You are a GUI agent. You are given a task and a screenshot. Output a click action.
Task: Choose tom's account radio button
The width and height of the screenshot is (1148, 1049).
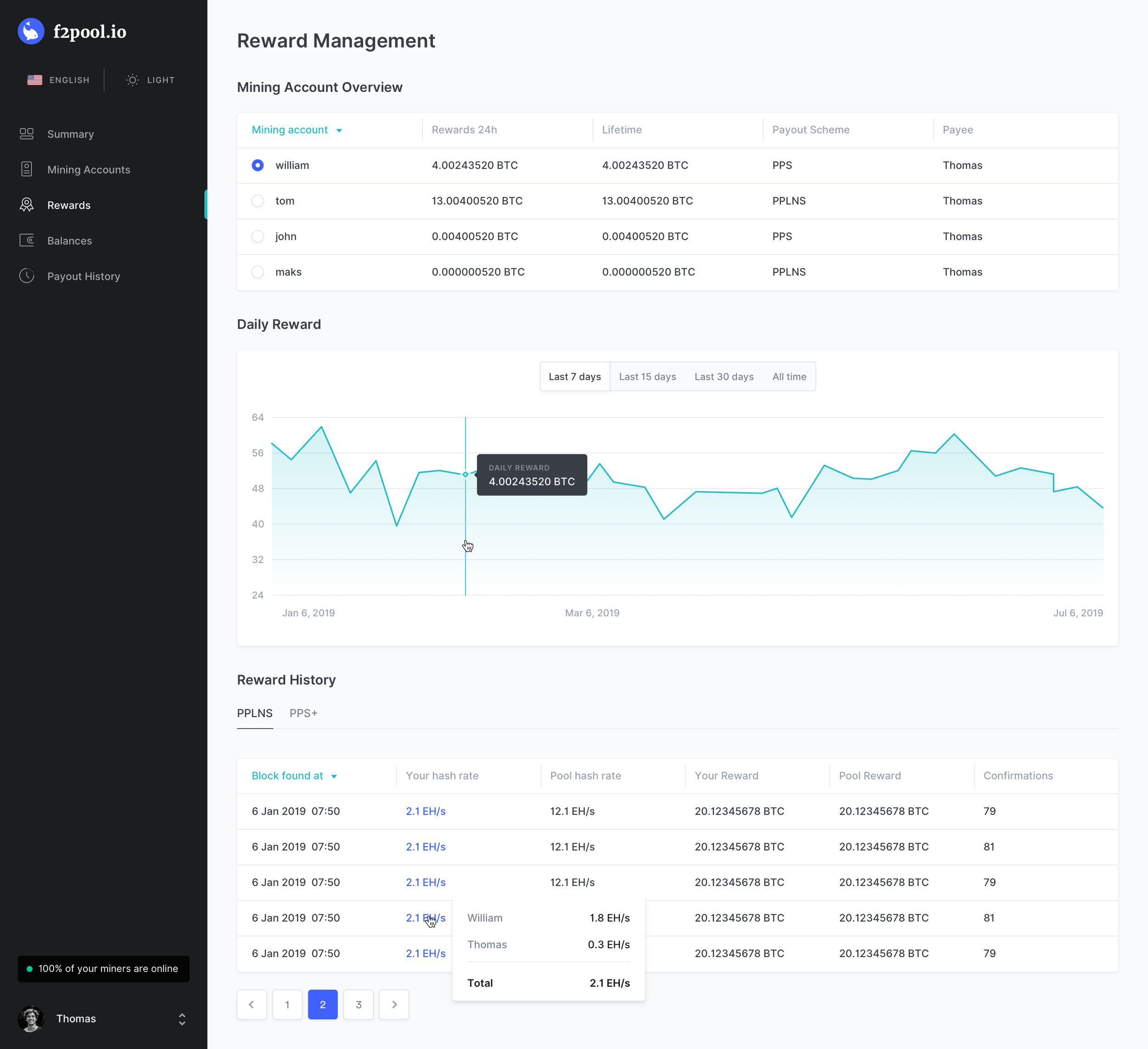tap(258, 200)
